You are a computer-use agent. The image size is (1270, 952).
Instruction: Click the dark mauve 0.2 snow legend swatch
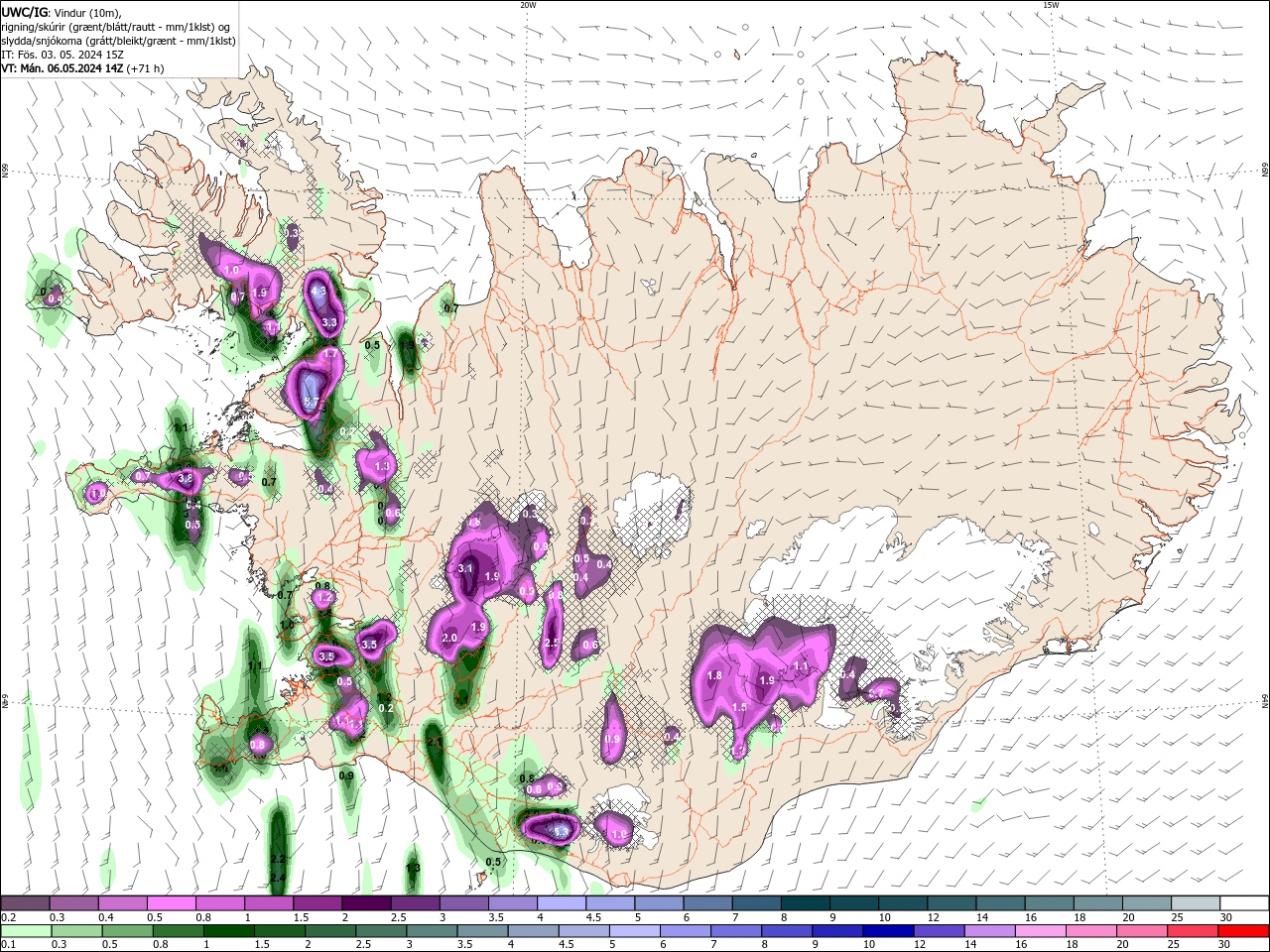(25, 903)
